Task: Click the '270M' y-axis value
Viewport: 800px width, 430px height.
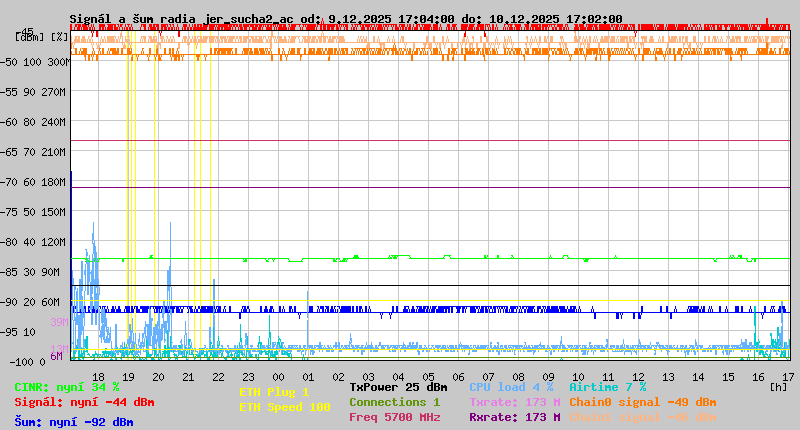Action: click(x=53, y=92)
